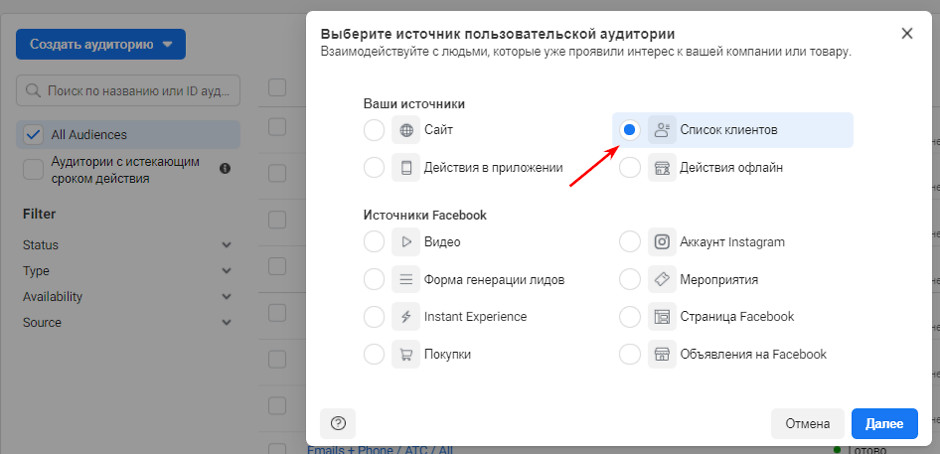Select the Форма генерации лидов radio button
The image size is (940, 454).
374,279
